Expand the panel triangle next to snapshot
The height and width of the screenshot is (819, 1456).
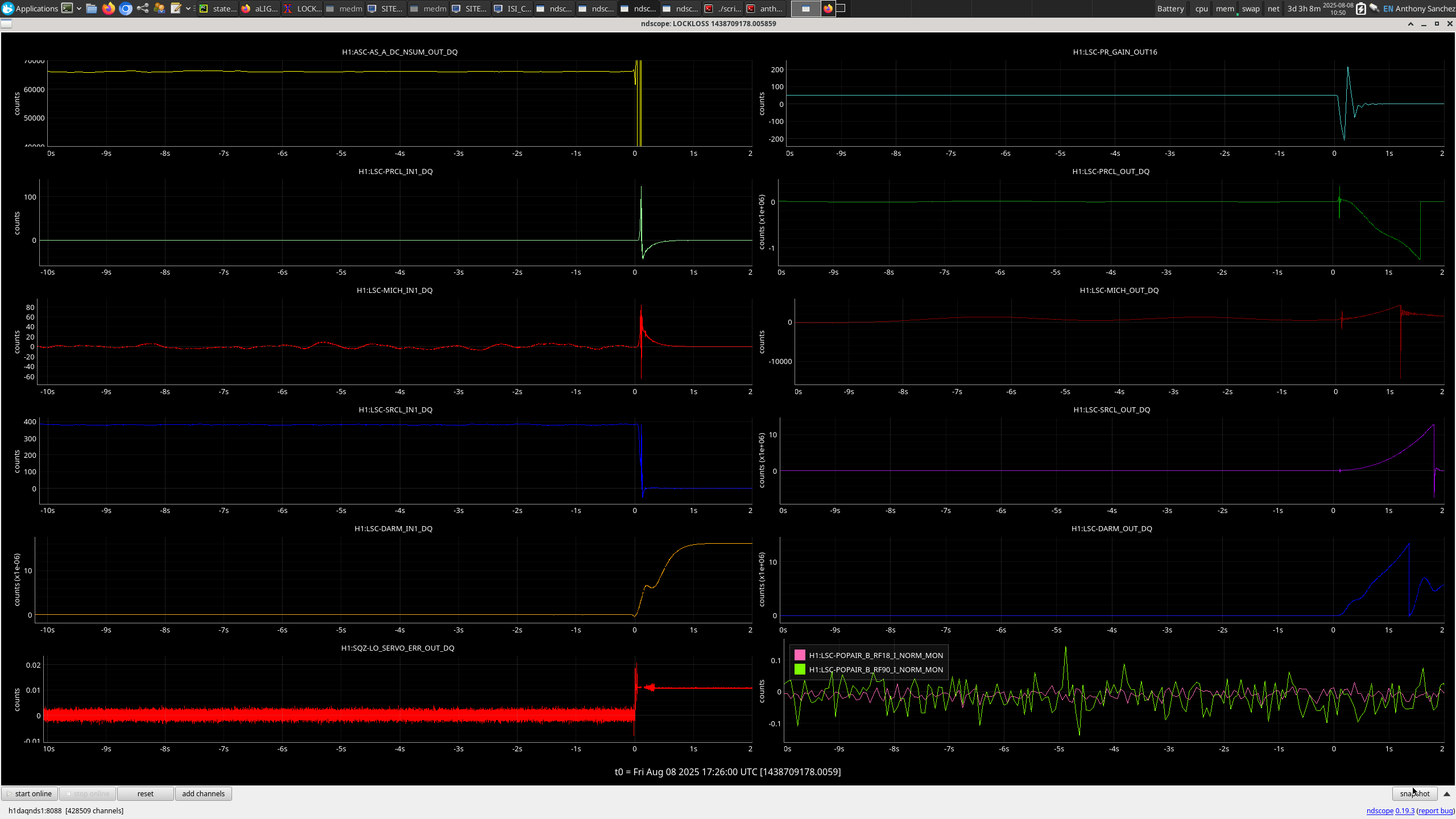[x=1447, y=794]
